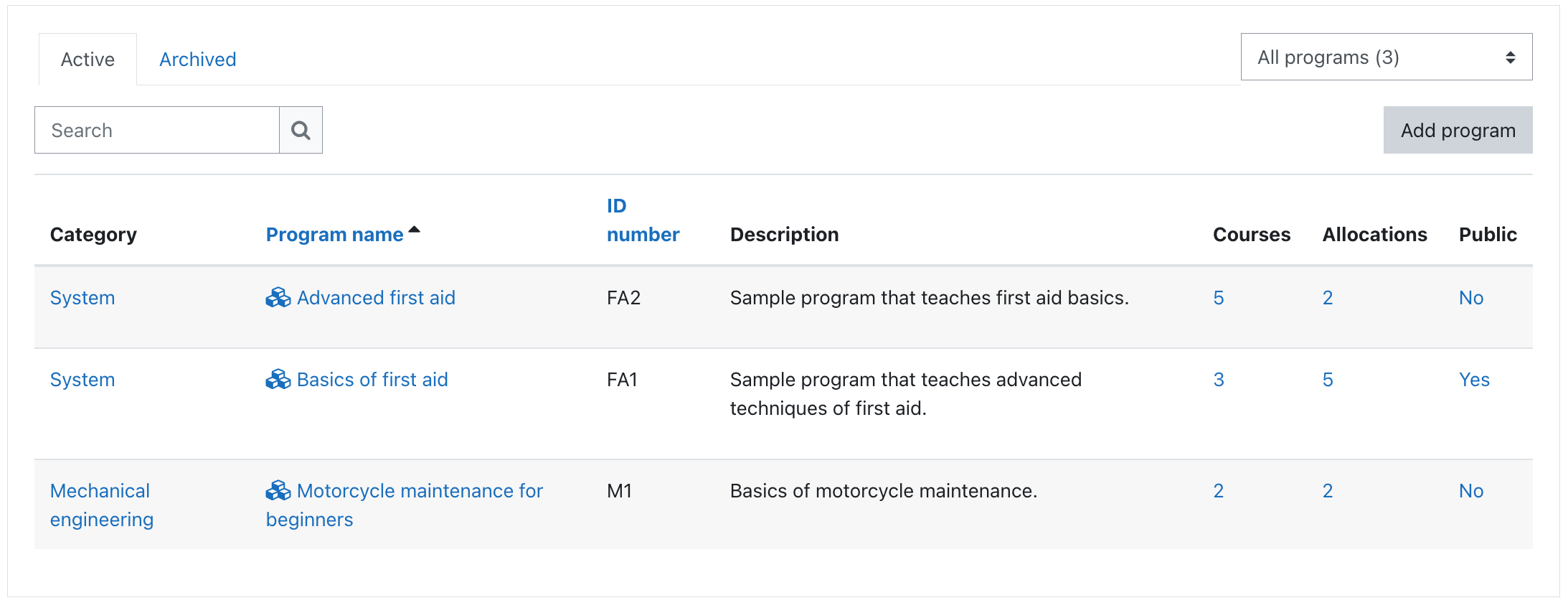Click the program icon beside Motorcycle maintenance
The image size is (1568, 613).
(278, 490)
